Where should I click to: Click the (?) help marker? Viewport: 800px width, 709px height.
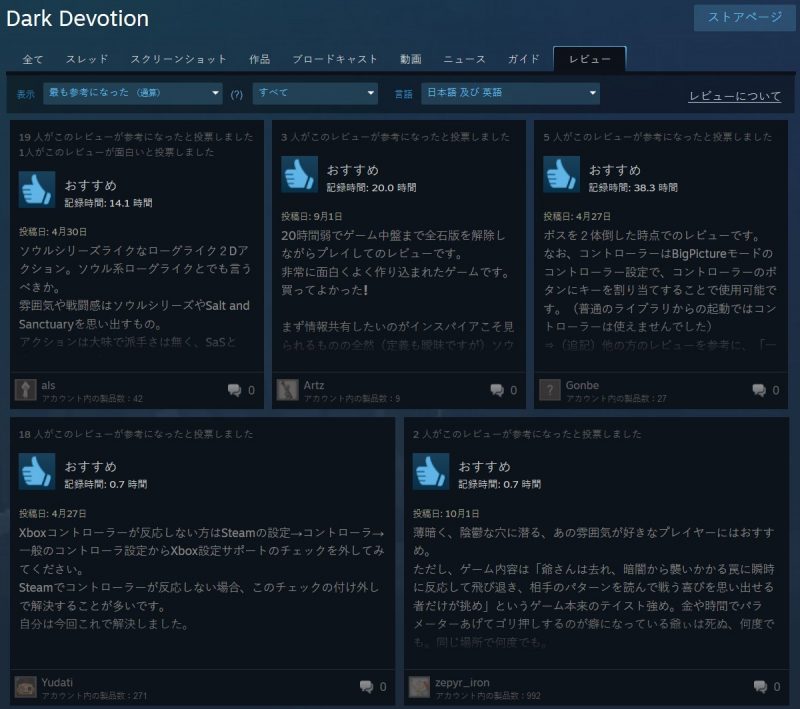[x=237, y=94]
